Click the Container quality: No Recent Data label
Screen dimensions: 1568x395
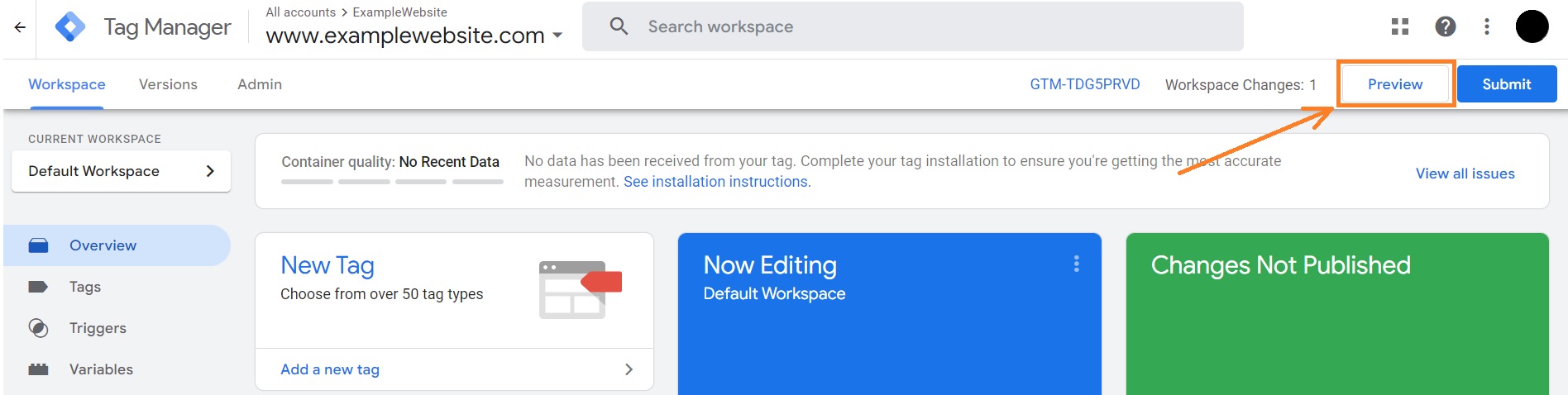click(390, 162)
